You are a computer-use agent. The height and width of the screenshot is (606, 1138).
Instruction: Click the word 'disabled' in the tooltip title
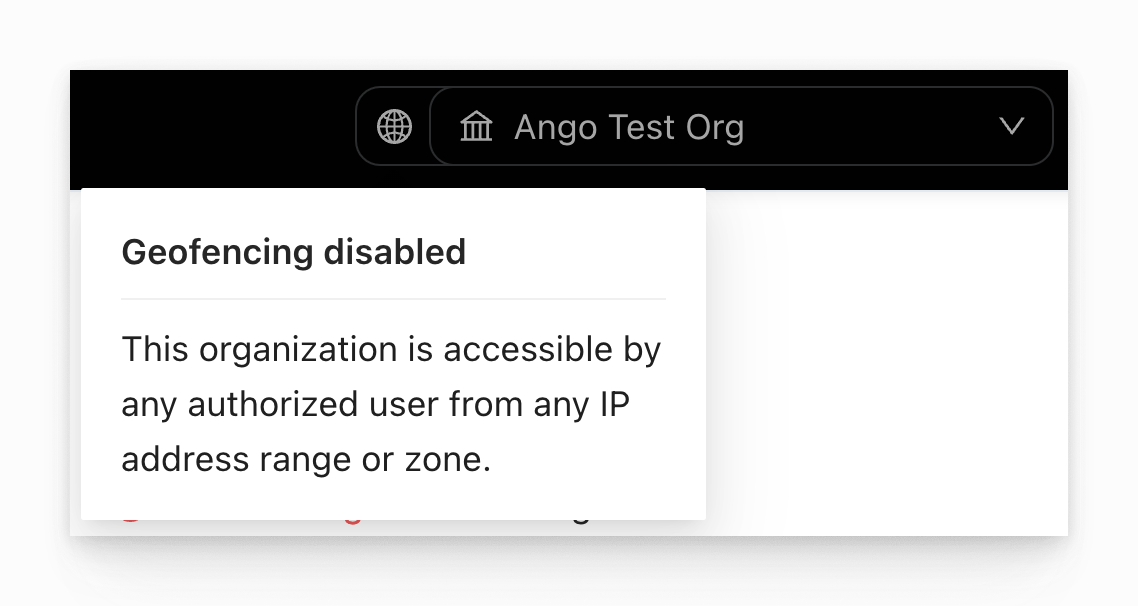(x=395, y=252)
